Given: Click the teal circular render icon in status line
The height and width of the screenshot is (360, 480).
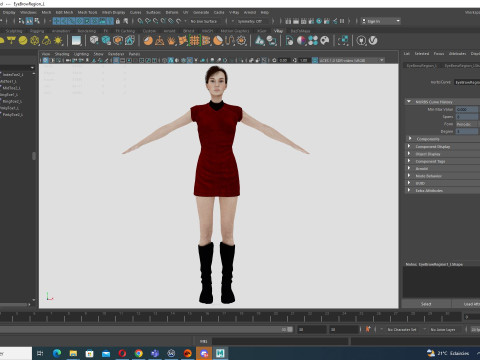Looking at the screenshot, I should point(319,21).
